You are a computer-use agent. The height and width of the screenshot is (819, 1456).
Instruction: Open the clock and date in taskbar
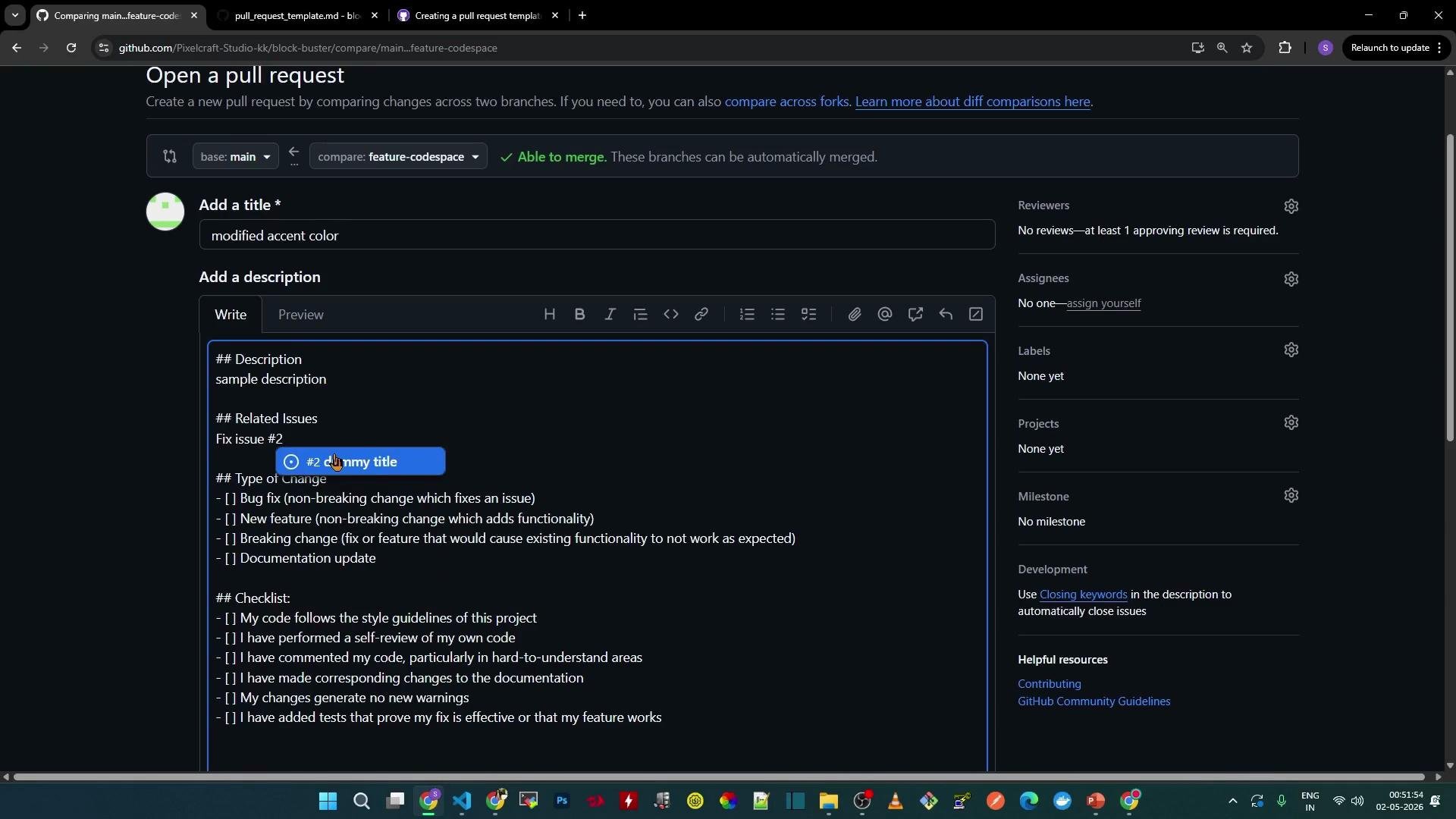click(1401, 802)
